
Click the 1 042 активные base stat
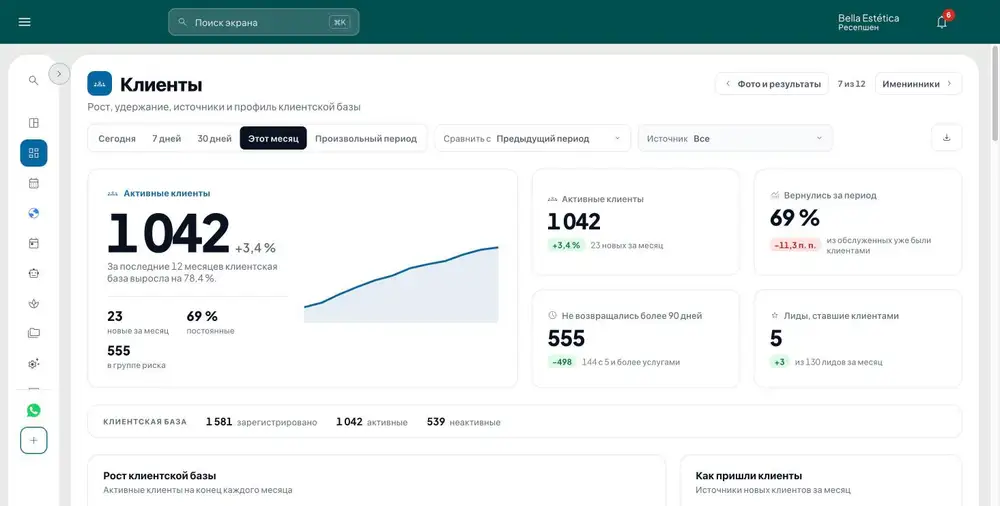[372, 422]
